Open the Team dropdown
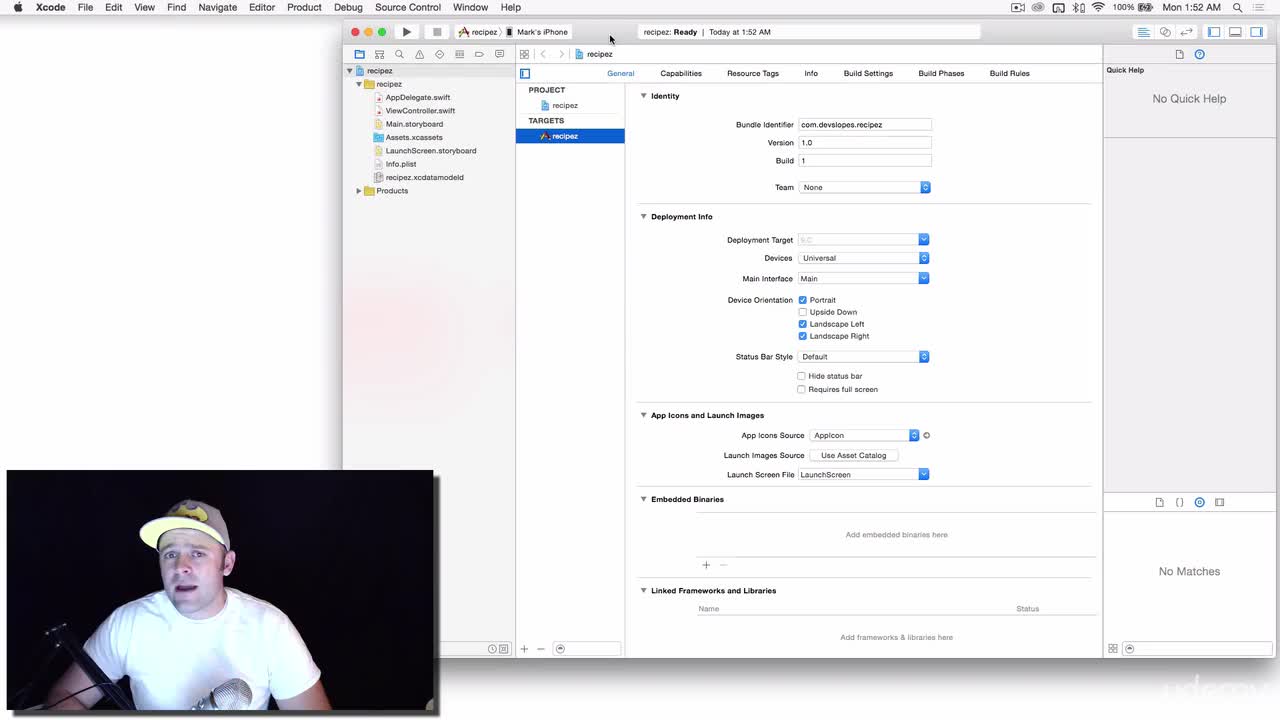 864,187
